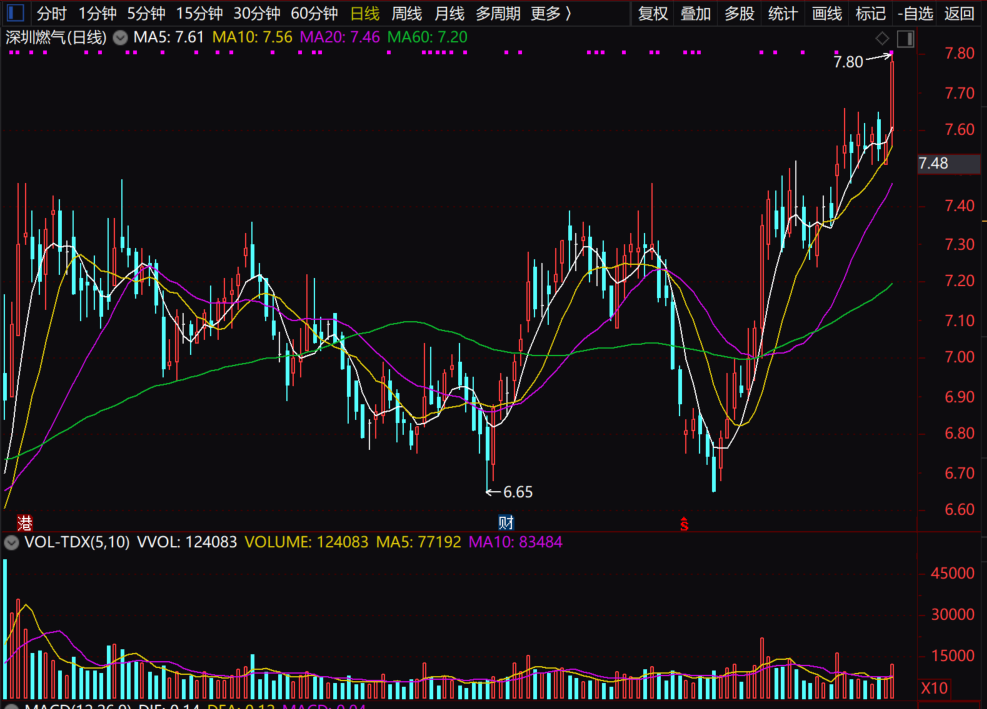Click the diamond icon above the chart

pyautogui.click(x=883, y=38)
